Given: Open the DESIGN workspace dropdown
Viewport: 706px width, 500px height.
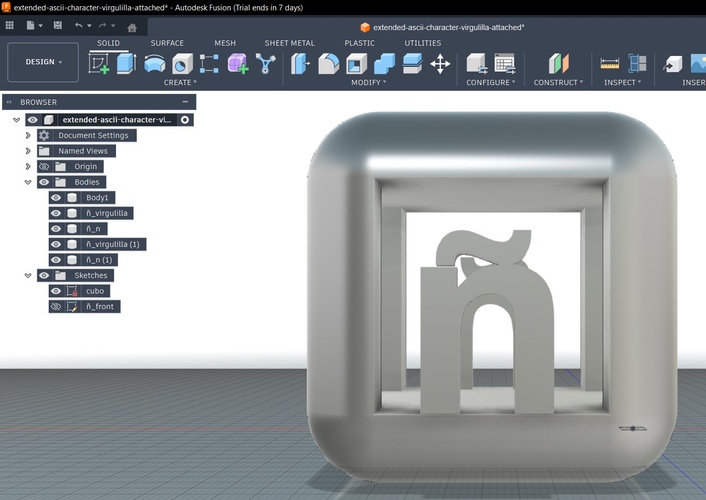Looking at the screenshot, I should tap(43, 62).
